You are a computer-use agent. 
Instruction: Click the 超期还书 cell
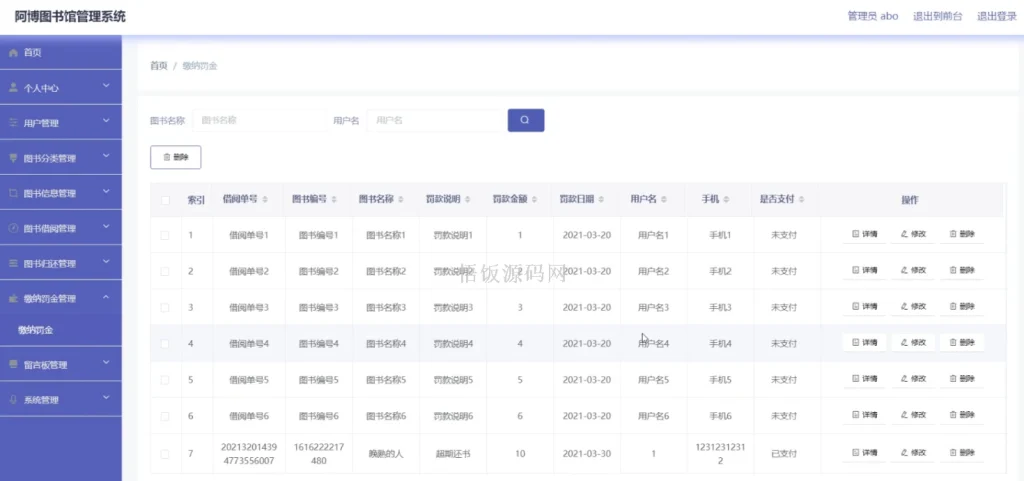point(453,454)
